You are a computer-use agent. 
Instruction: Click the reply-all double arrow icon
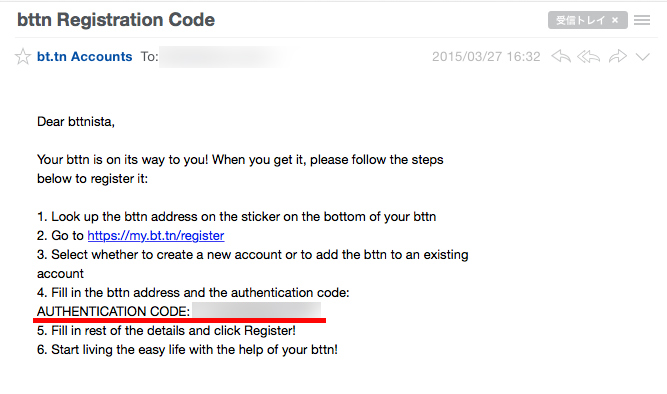click(x=589, y=56)
